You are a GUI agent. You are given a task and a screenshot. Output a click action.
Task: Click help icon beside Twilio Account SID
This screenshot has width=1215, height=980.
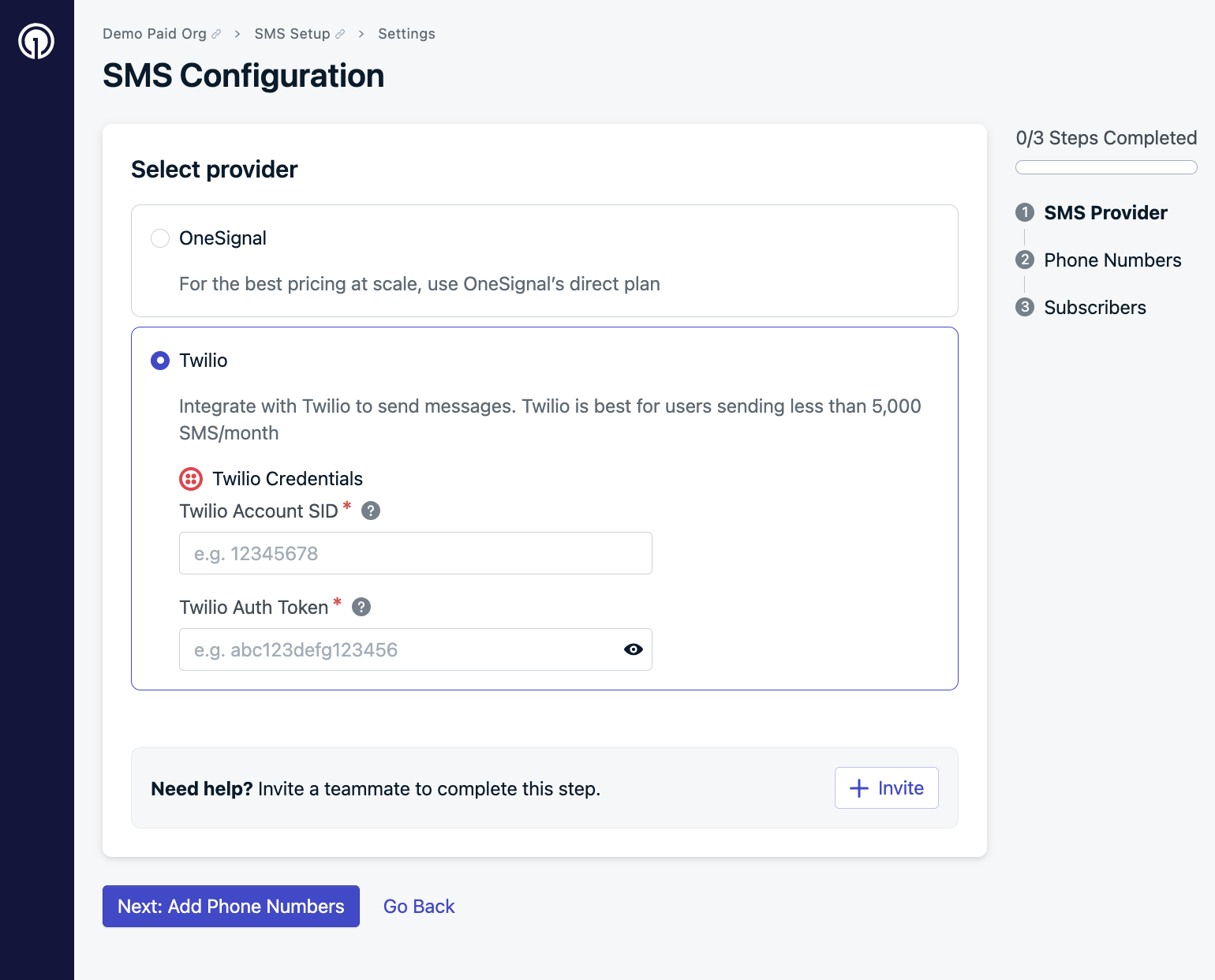coord(371,511)
